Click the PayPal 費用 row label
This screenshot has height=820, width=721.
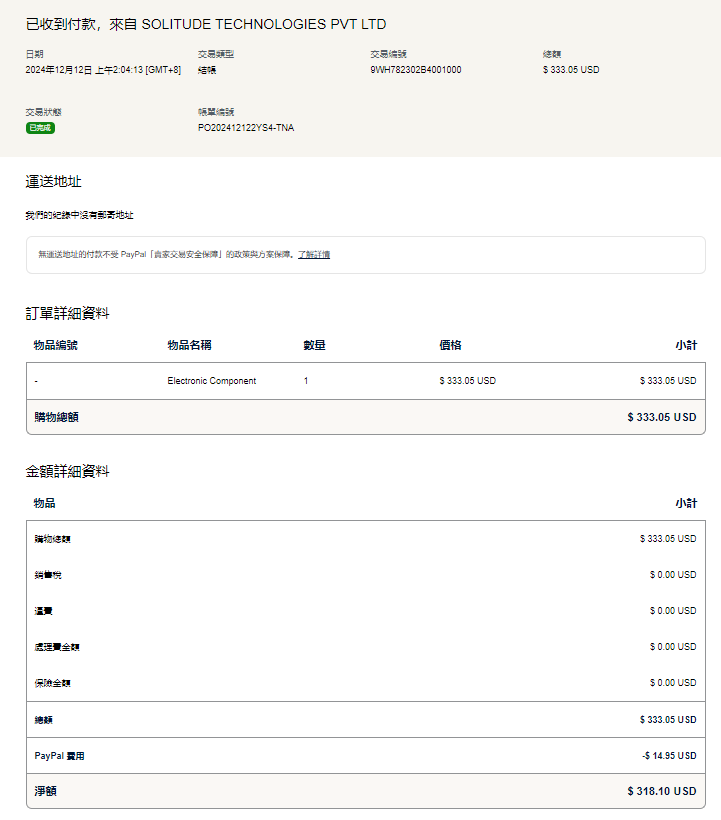59,756
